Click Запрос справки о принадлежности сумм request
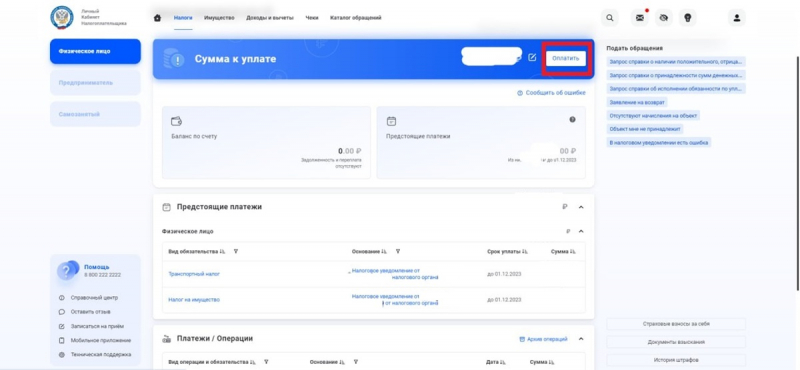 (x=676, y=75)
